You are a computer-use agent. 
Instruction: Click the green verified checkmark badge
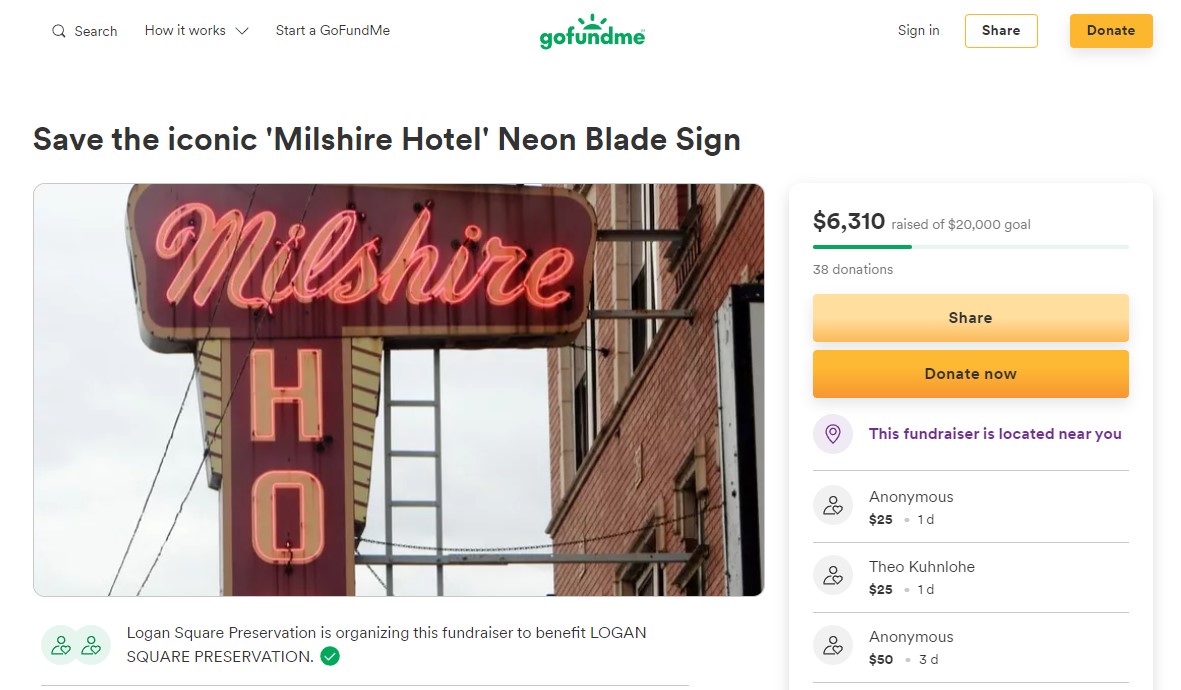[x=330, y=657]
